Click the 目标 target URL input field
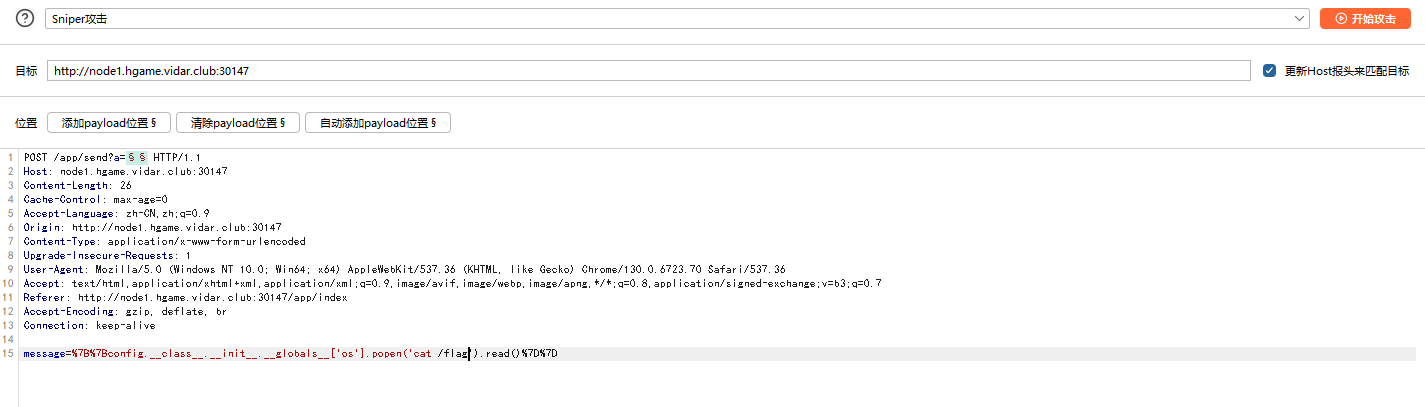This screenshot has height=407, width=1425. pos(649,71)
